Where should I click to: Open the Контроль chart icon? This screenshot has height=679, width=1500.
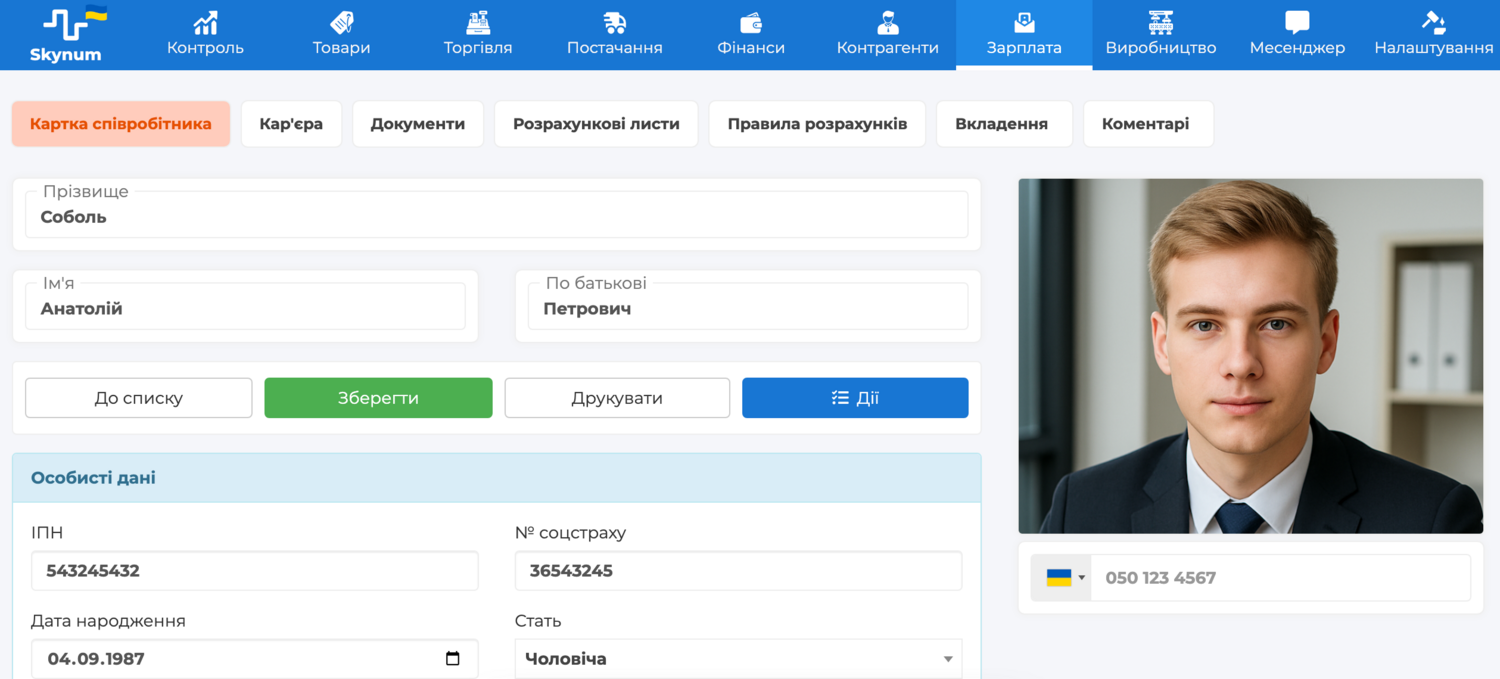click(205, 23)
